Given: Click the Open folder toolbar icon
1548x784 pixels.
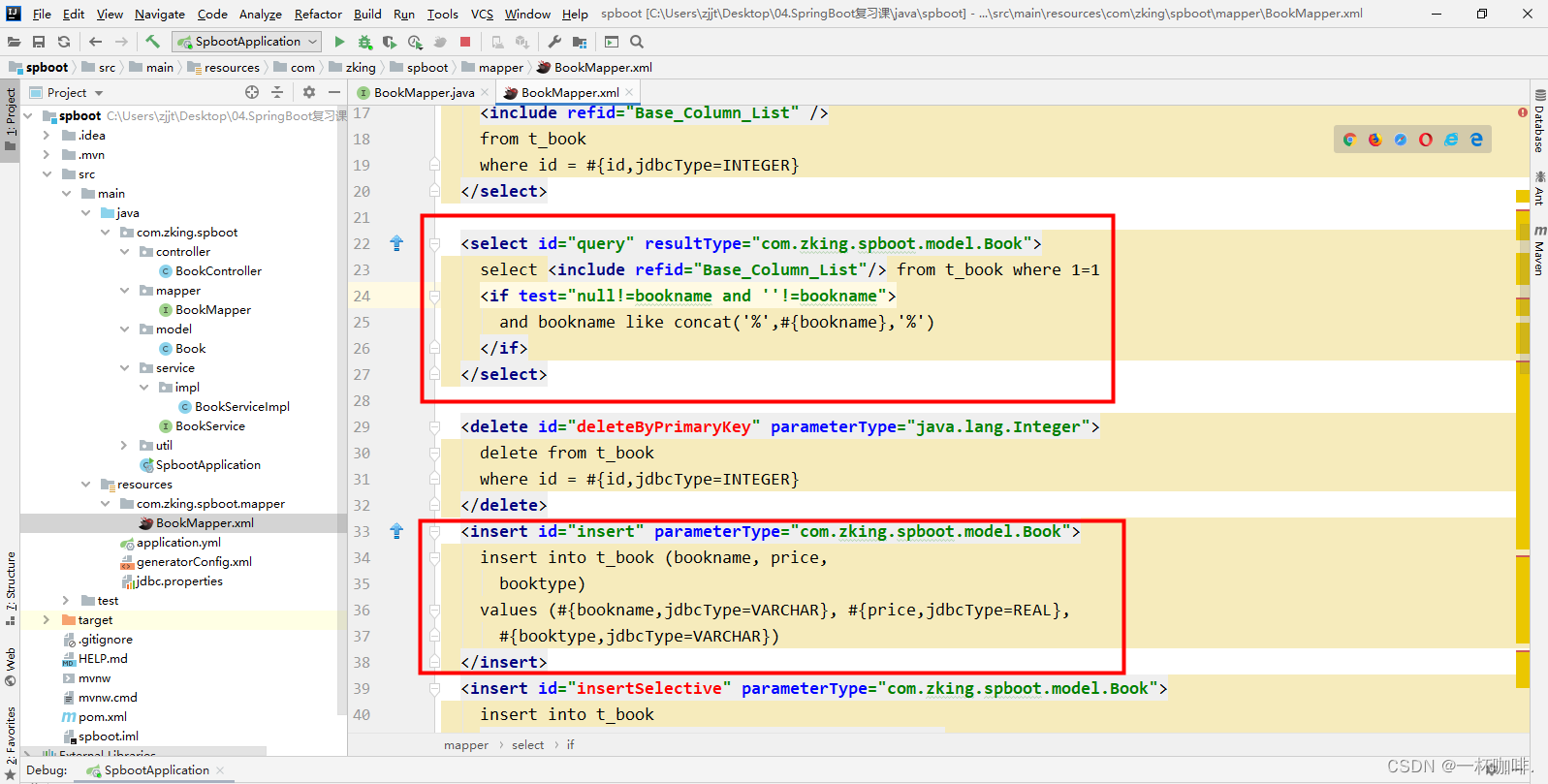Looking at the screenshot, I should [x=14, y=42].
